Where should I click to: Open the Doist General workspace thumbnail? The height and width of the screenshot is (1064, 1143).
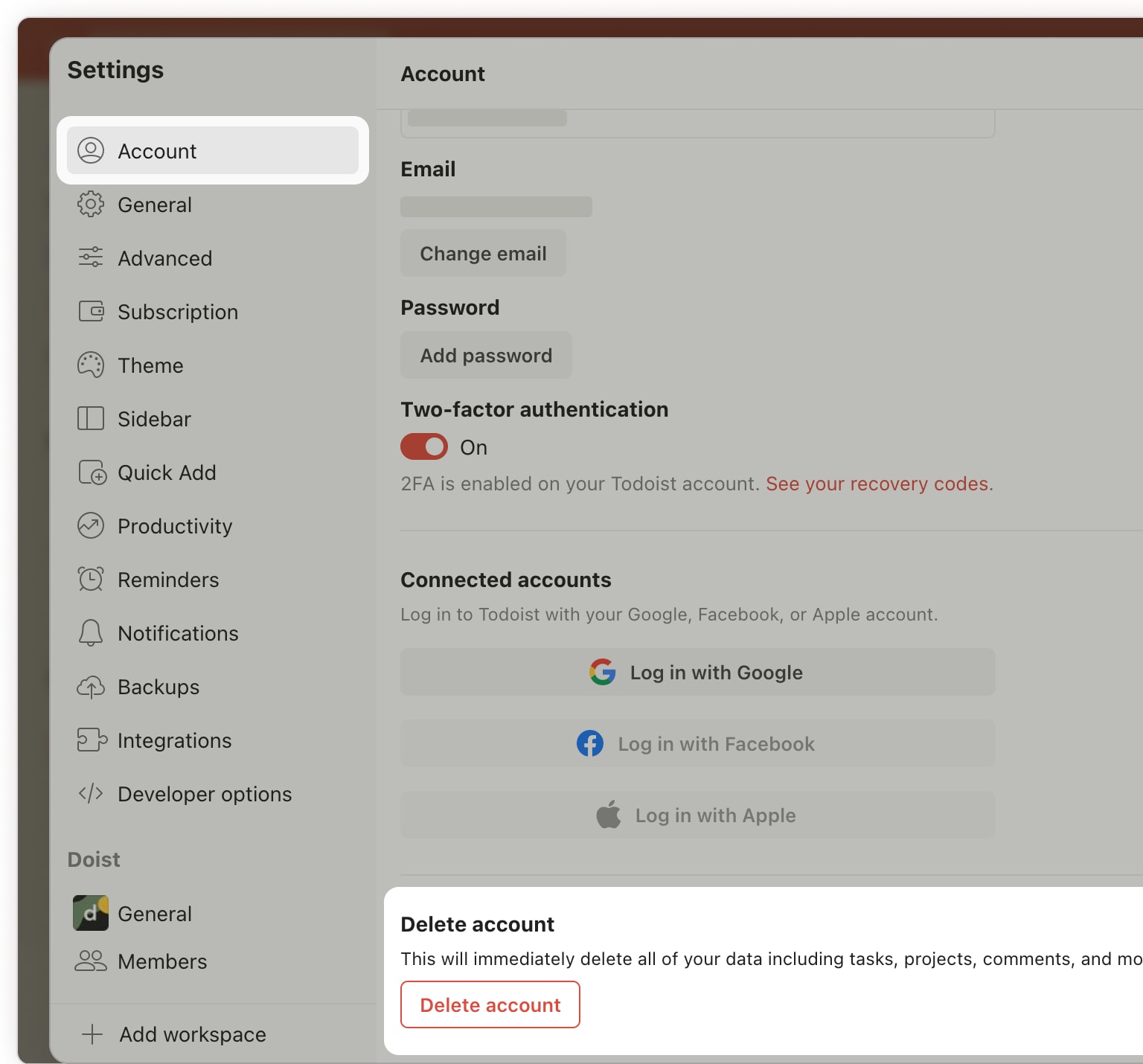[91, 914]
